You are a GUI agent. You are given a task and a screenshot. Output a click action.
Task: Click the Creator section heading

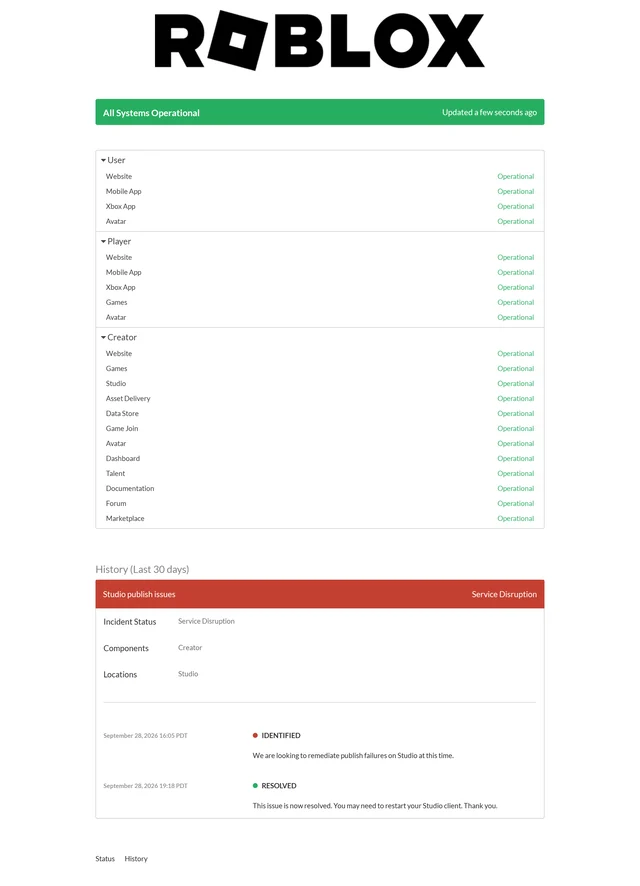122,337
